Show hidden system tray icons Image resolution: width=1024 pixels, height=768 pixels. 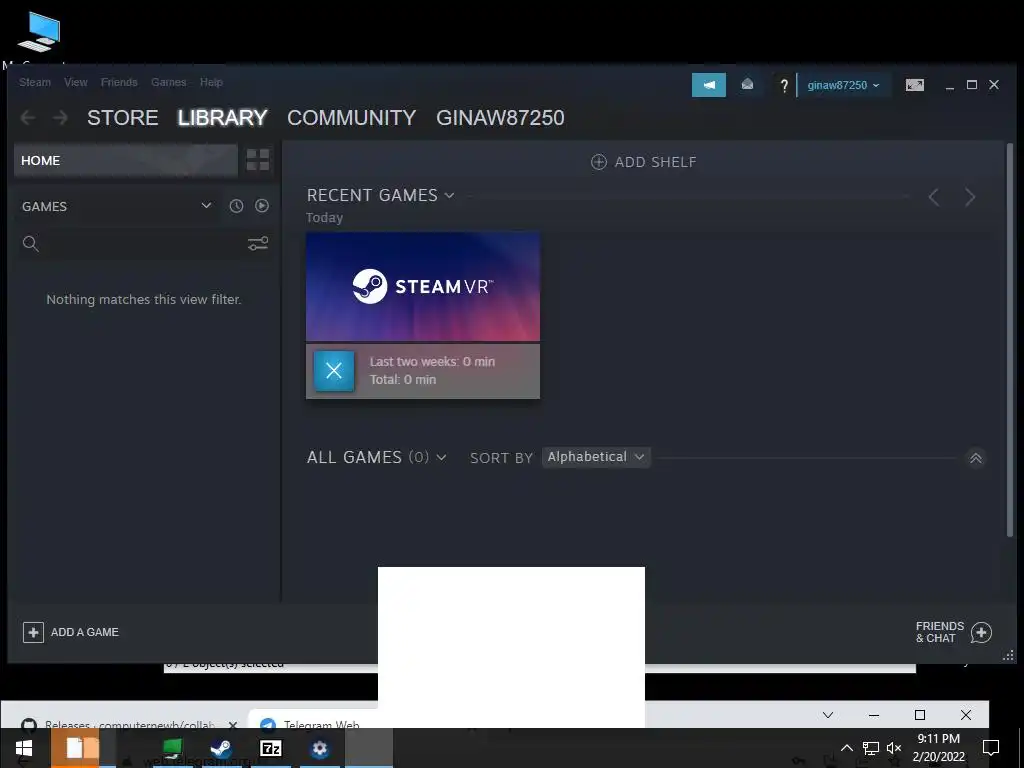[846, 748]
